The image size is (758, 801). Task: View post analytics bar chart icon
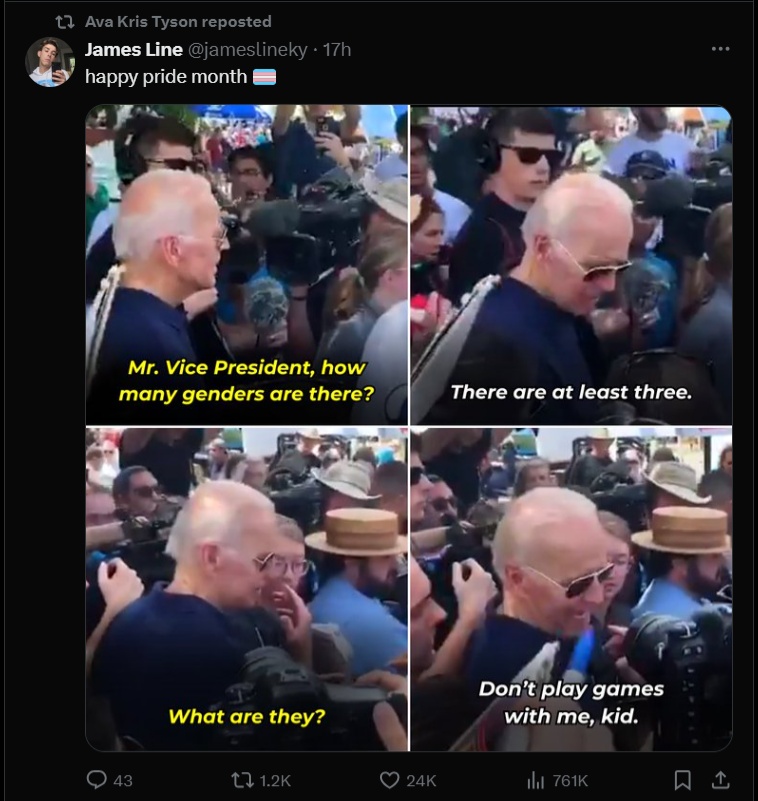point(535,780)
